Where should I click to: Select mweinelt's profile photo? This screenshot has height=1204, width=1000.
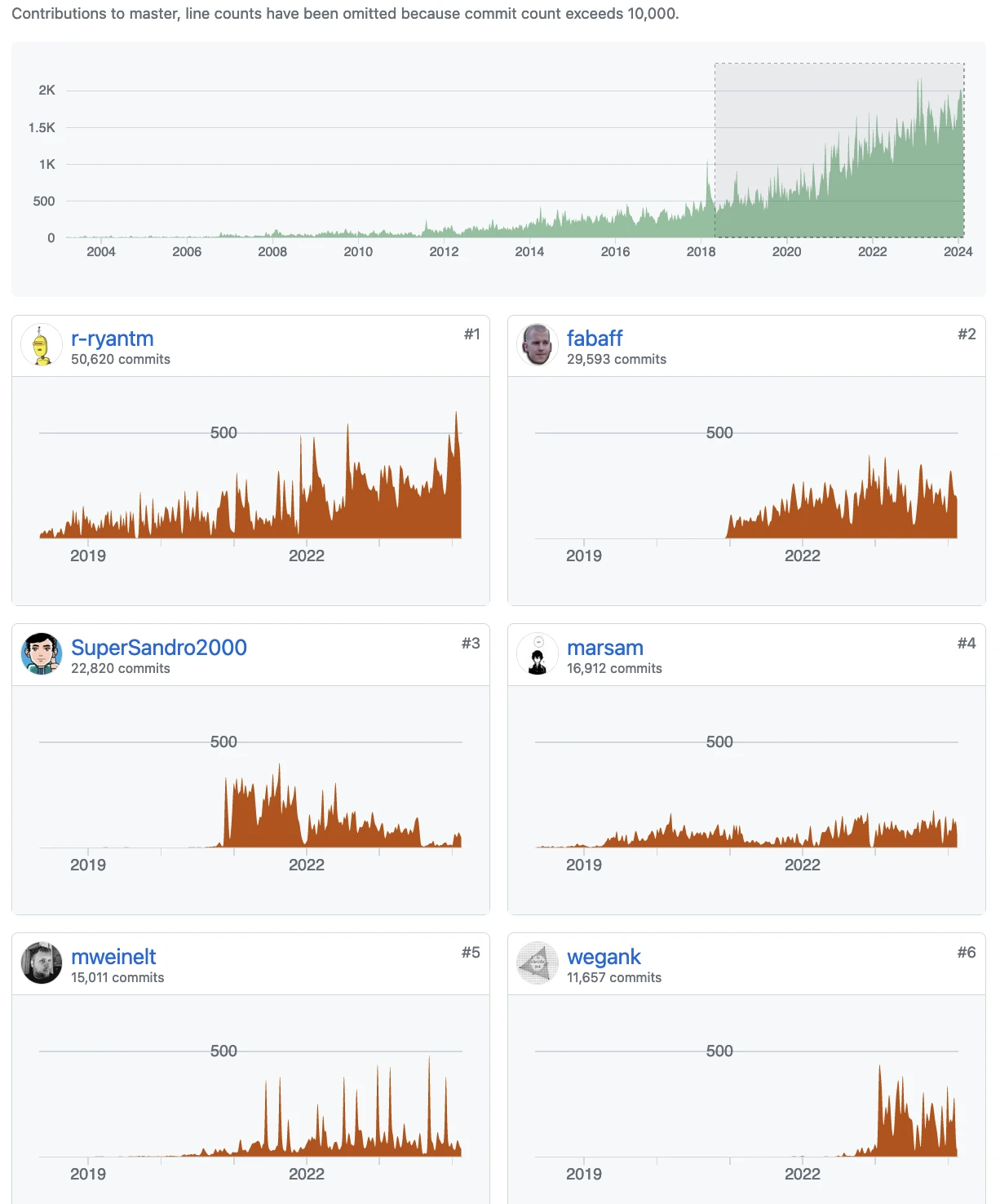click(x=41, y=963)
